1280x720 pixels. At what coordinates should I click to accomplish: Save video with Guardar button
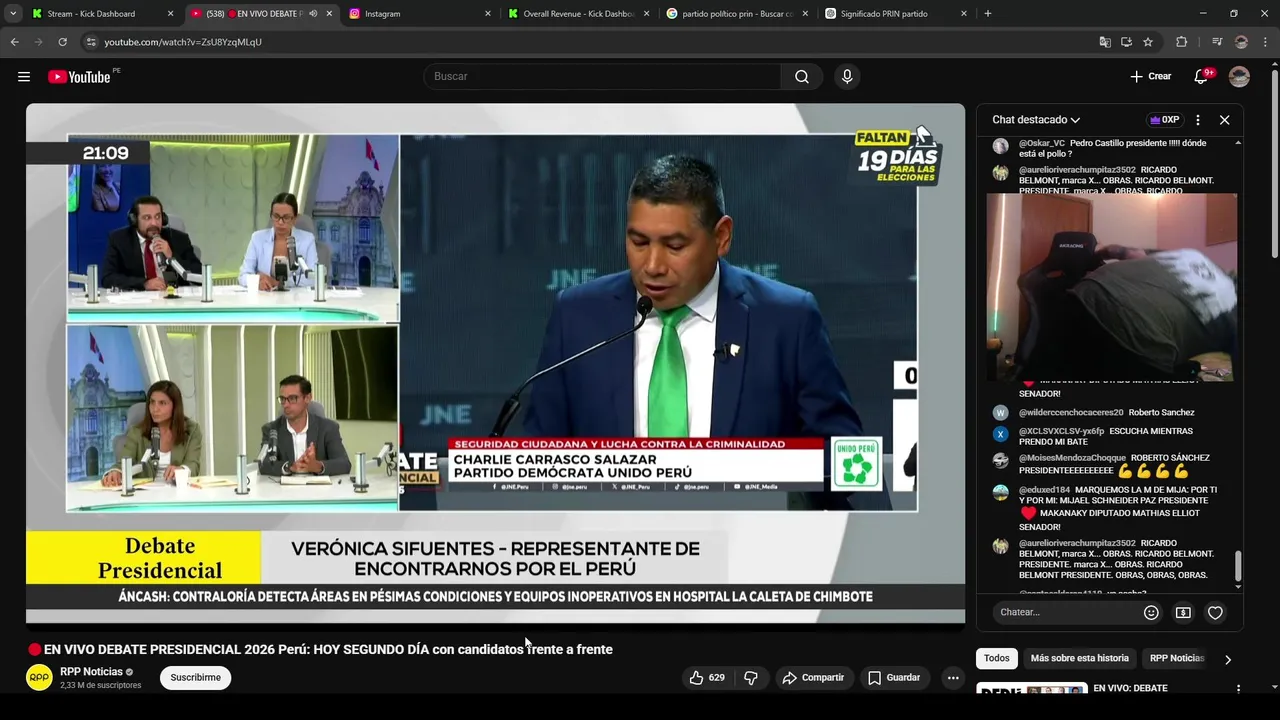(x=894, y=678)
